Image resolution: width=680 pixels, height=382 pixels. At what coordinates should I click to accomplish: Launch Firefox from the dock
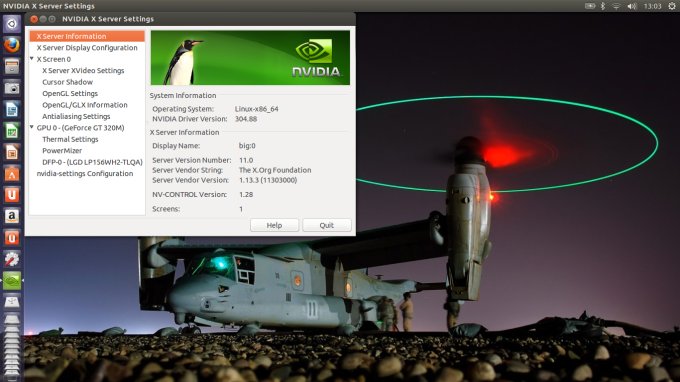click(x=12, y=45)
